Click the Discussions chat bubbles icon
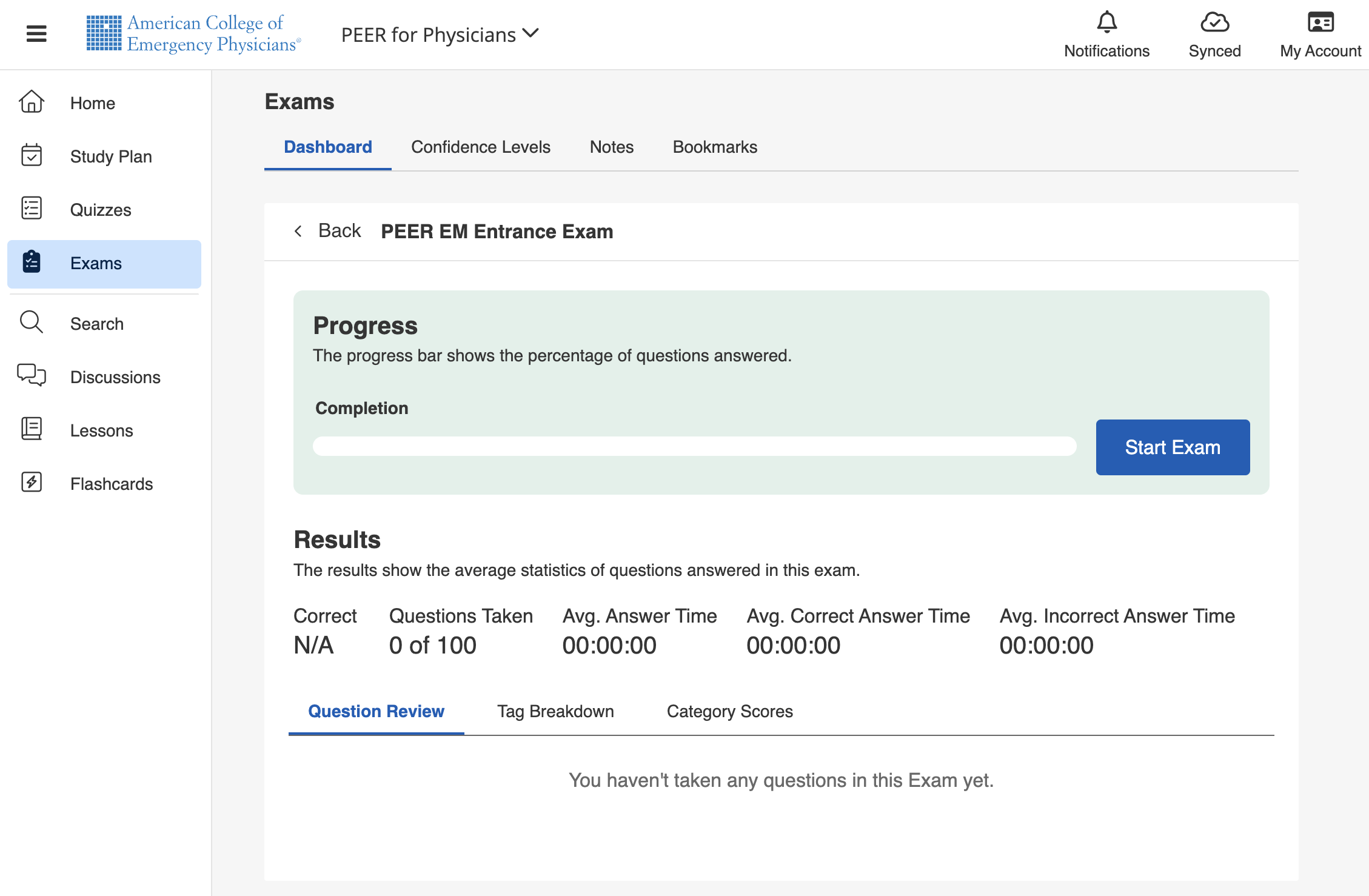This screenshot has width=1369, height=896. 32,375
